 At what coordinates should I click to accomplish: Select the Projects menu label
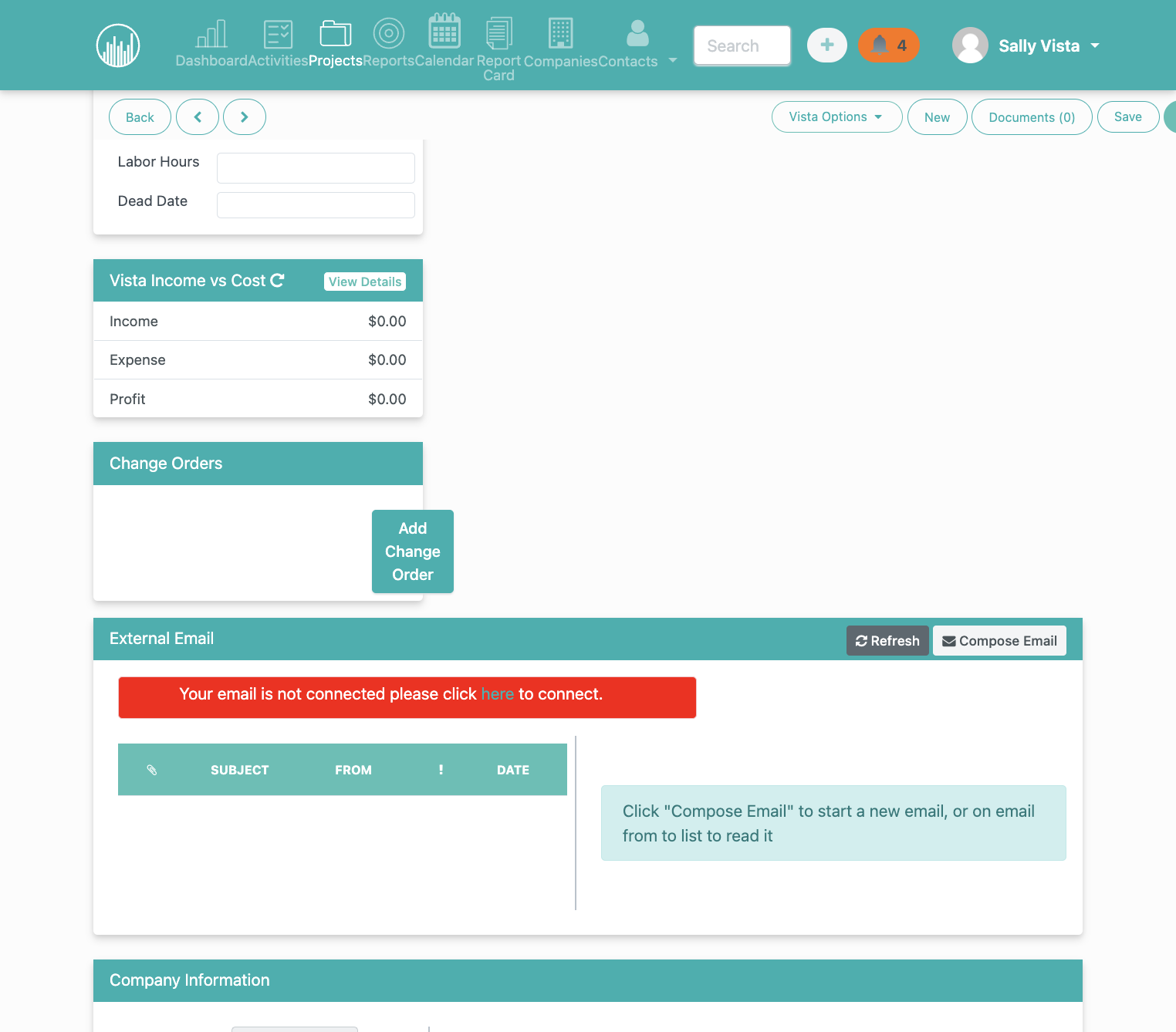click(336, 61)
